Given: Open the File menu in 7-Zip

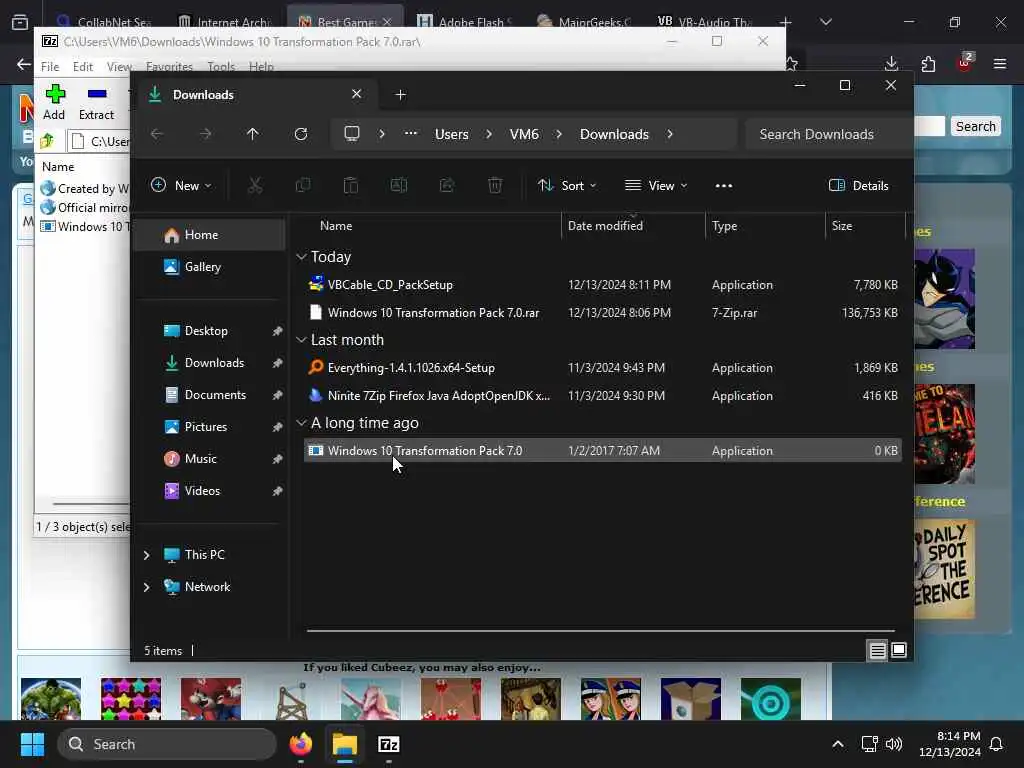Looking at the screenshot, I should click(x=50, y=67).
